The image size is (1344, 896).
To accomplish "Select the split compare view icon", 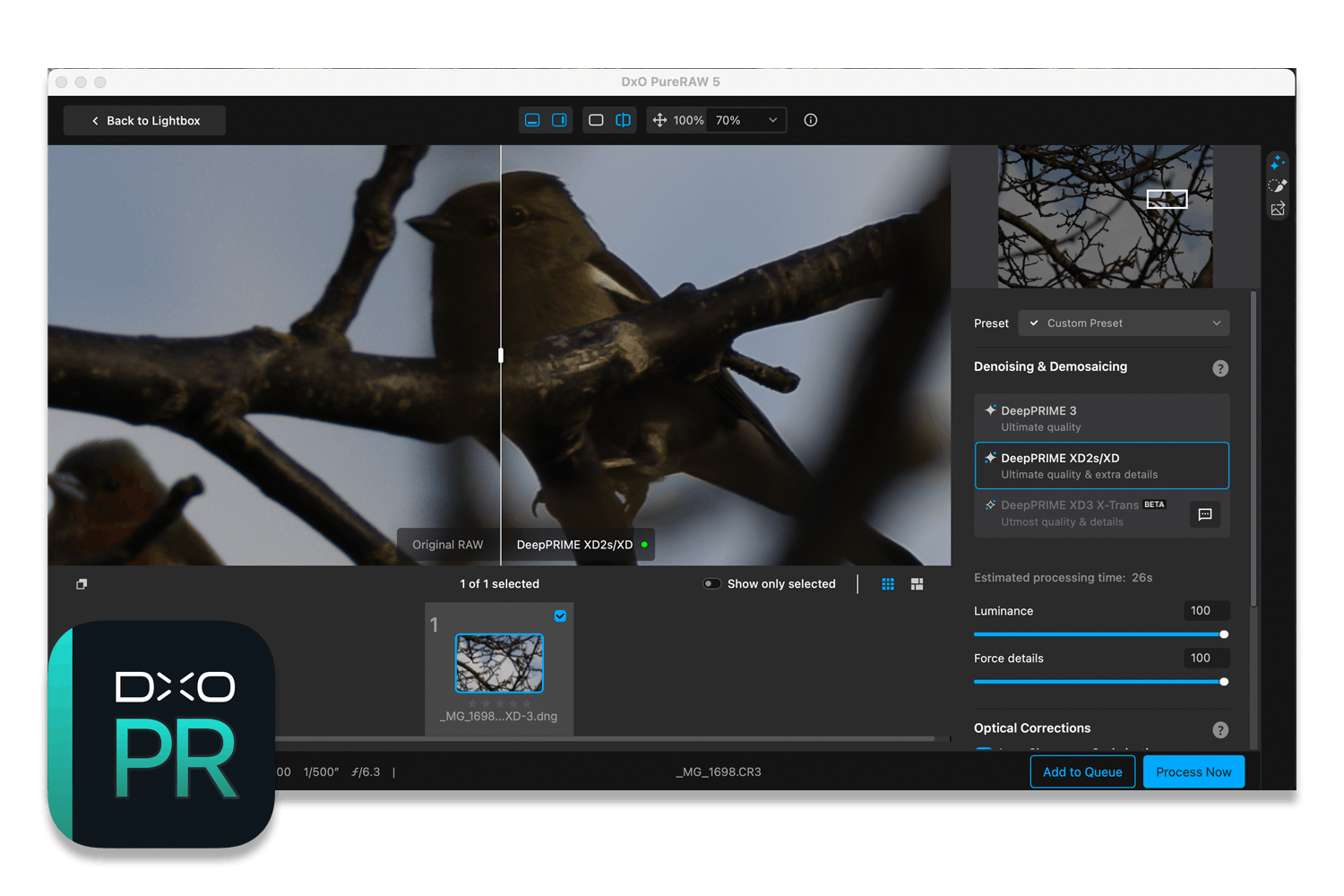I will [623, 120].
